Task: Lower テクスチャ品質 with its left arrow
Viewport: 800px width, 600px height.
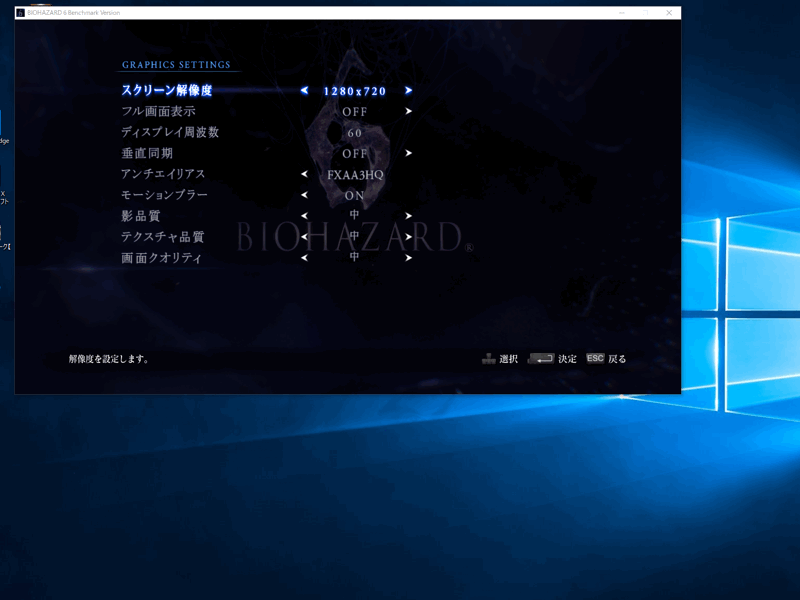Action: point(304,237)
